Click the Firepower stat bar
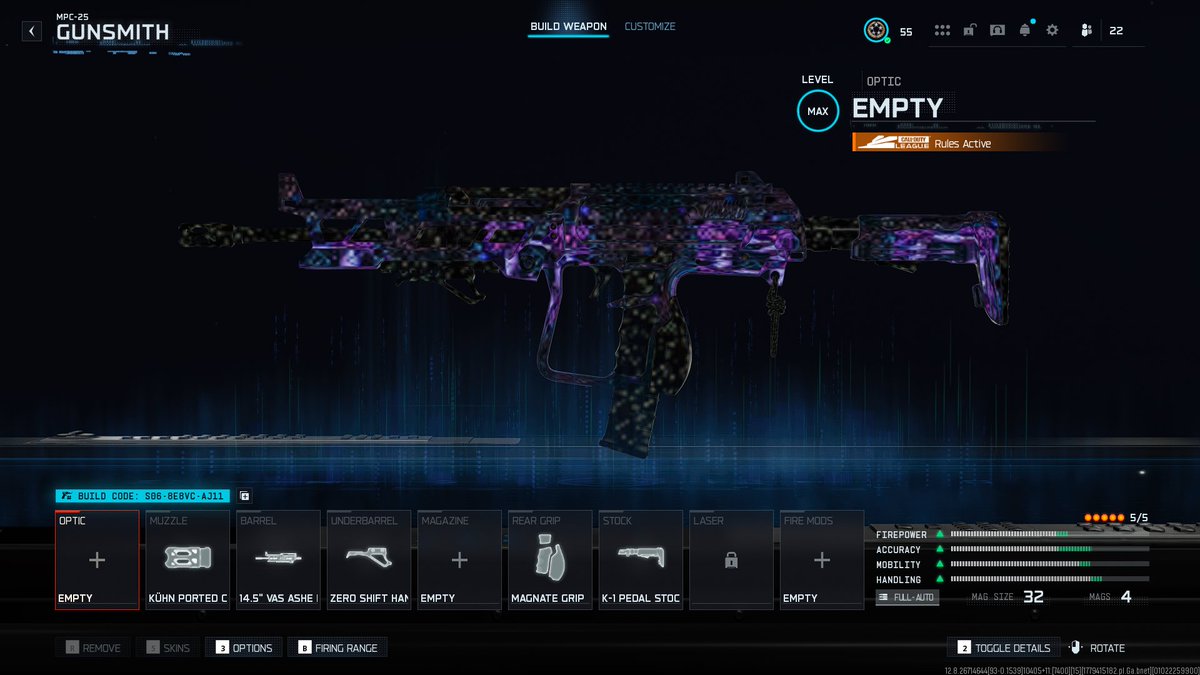 (1049, 535)
